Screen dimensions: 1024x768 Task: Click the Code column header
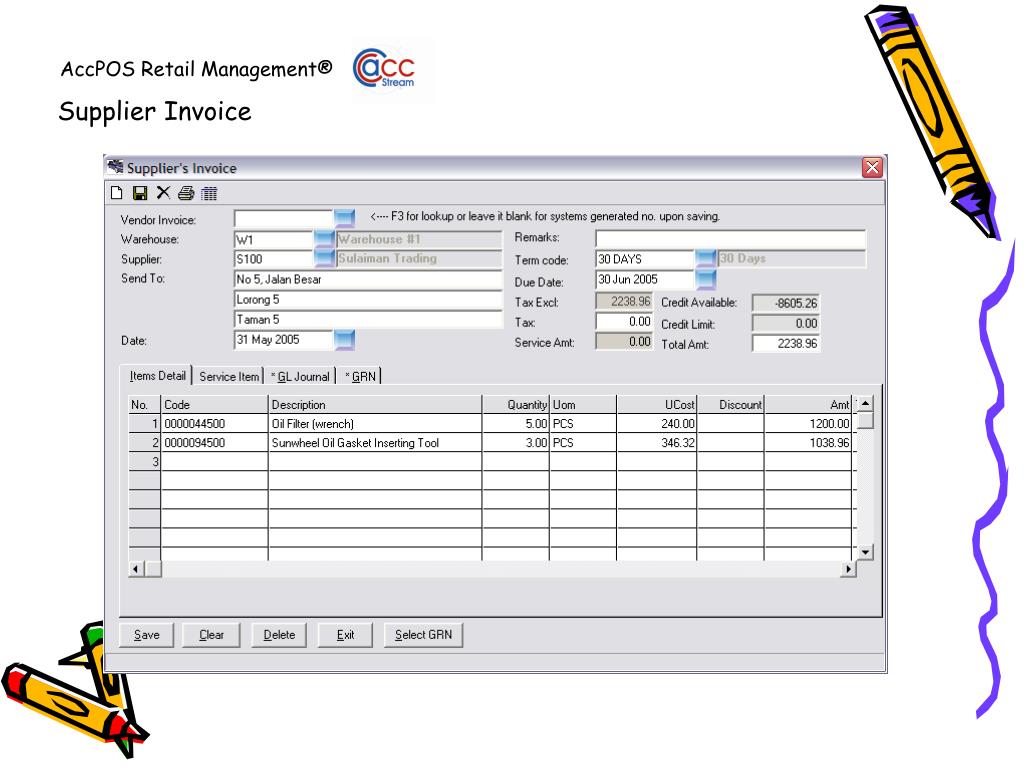coord(214,404)
